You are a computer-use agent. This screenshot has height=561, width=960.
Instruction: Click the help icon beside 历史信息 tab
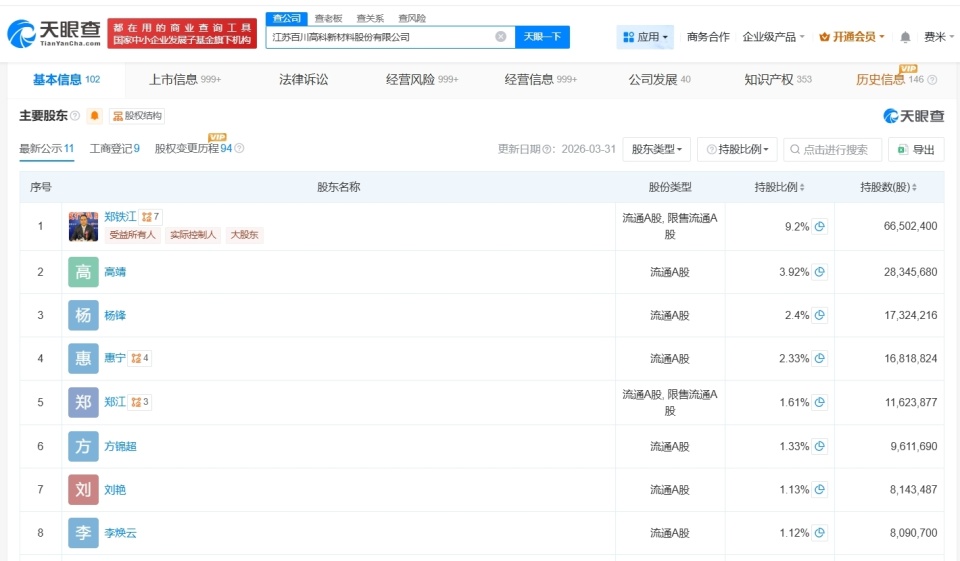coord(932,80)
